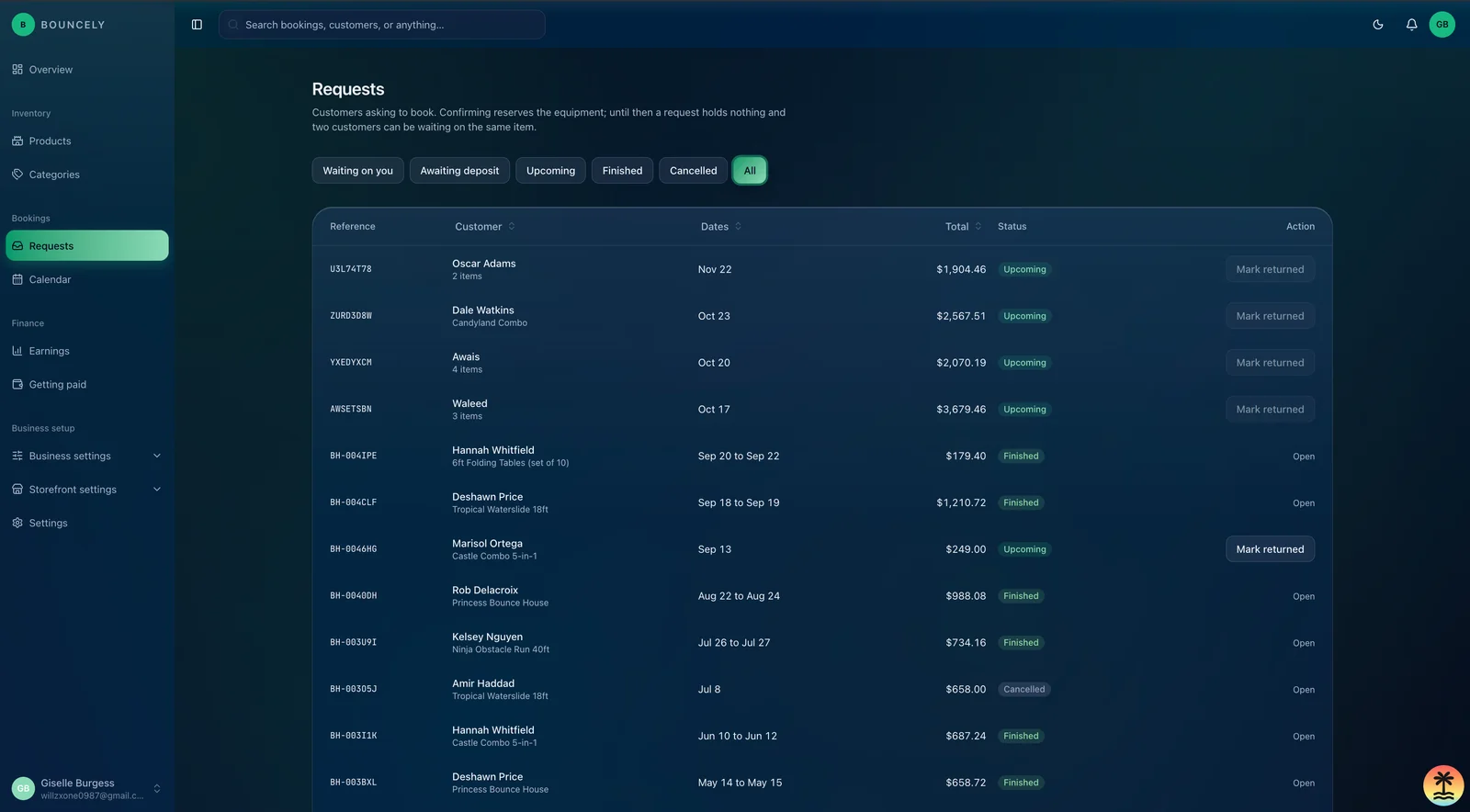
Task: Expand the Storefront settings chevron
Action: point(157,490)
